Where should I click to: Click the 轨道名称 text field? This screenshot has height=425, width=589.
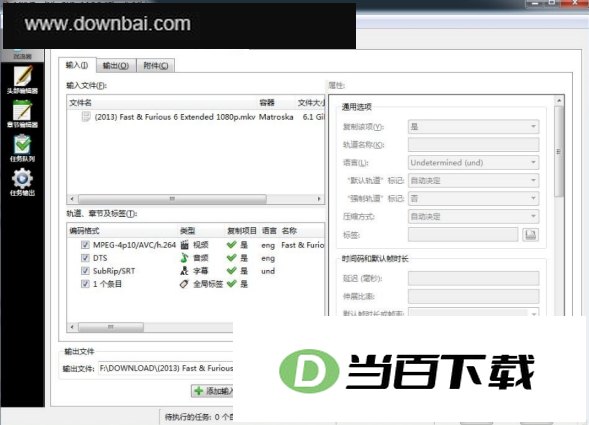coord(473,145)
